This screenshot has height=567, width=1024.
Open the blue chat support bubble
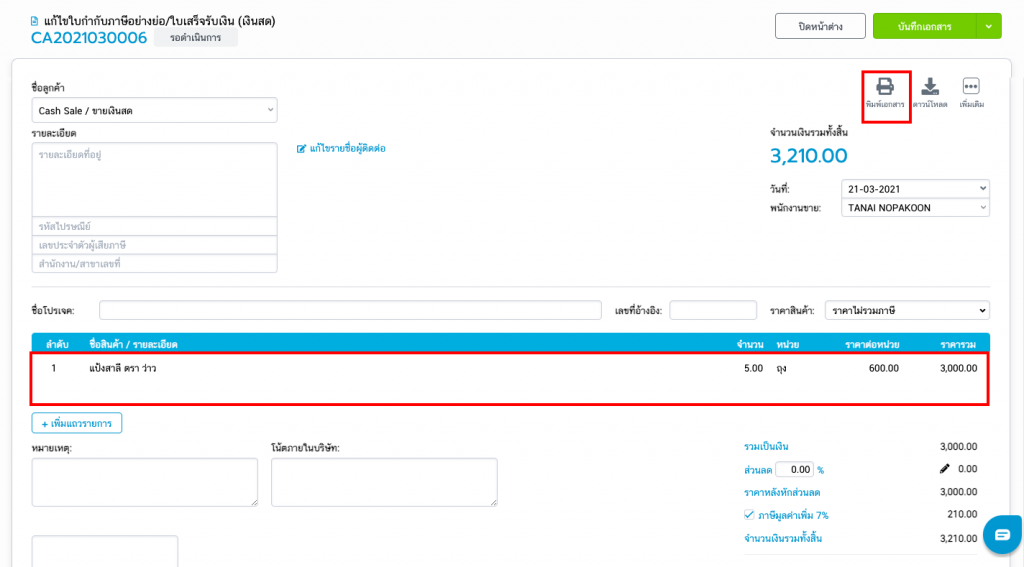pos(1002,534)
